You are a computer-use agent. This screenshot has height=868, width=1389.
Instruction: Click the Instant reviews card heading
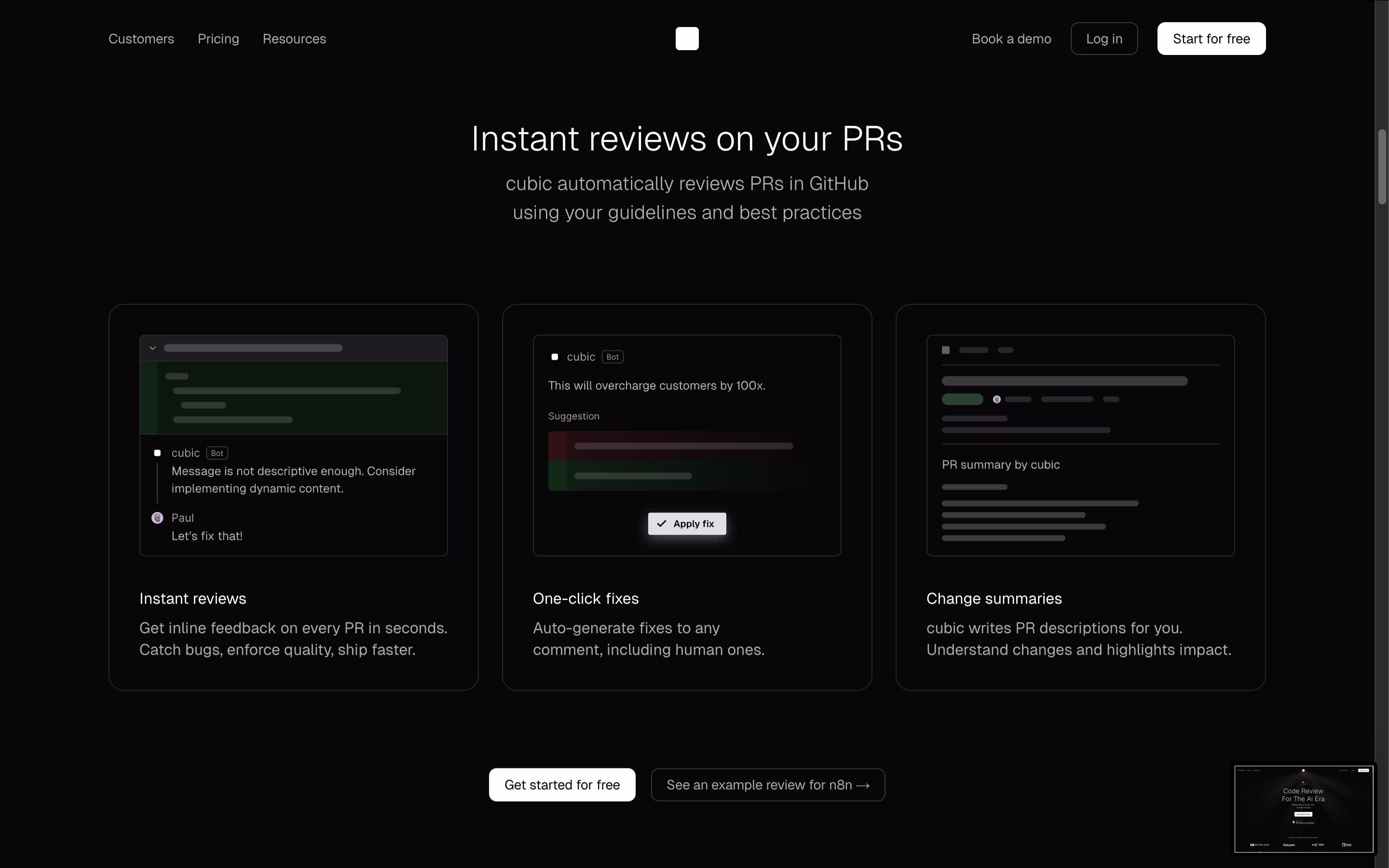pyautogui.click(x=193, y=598)
